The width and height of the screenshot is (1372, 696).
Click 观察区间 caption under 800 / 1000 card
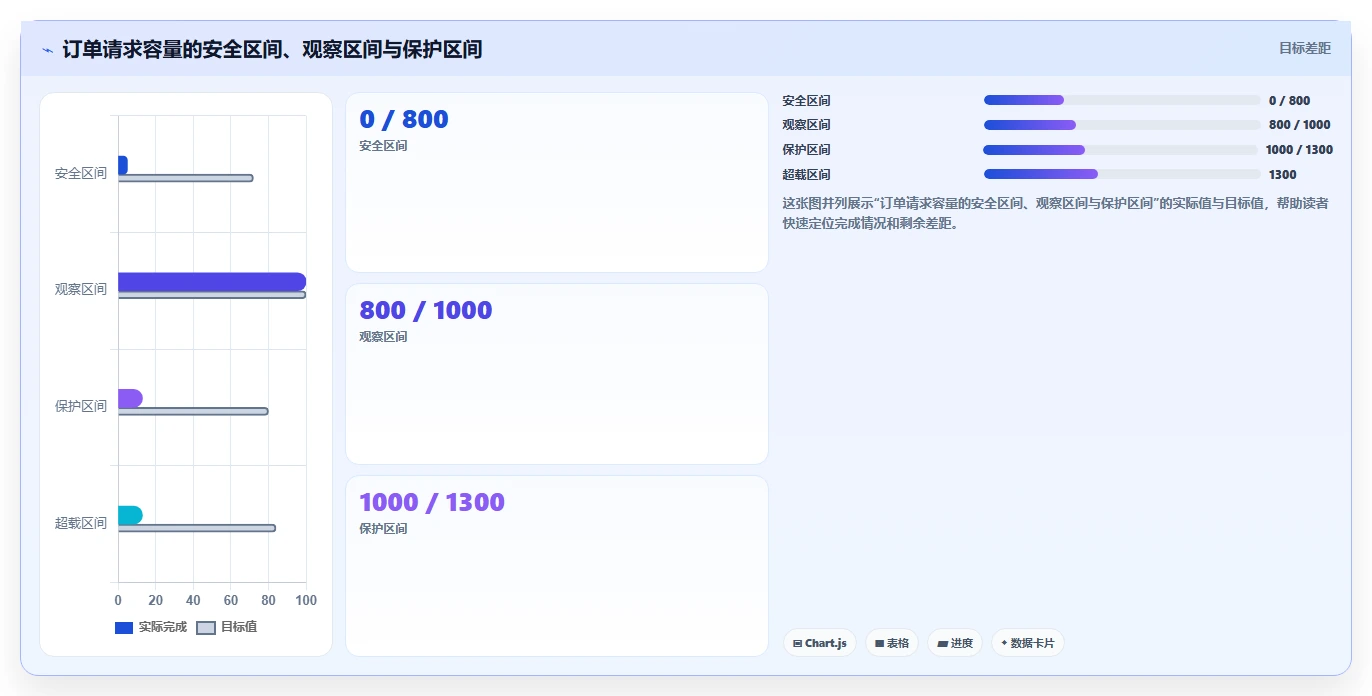tap(383, 337)
